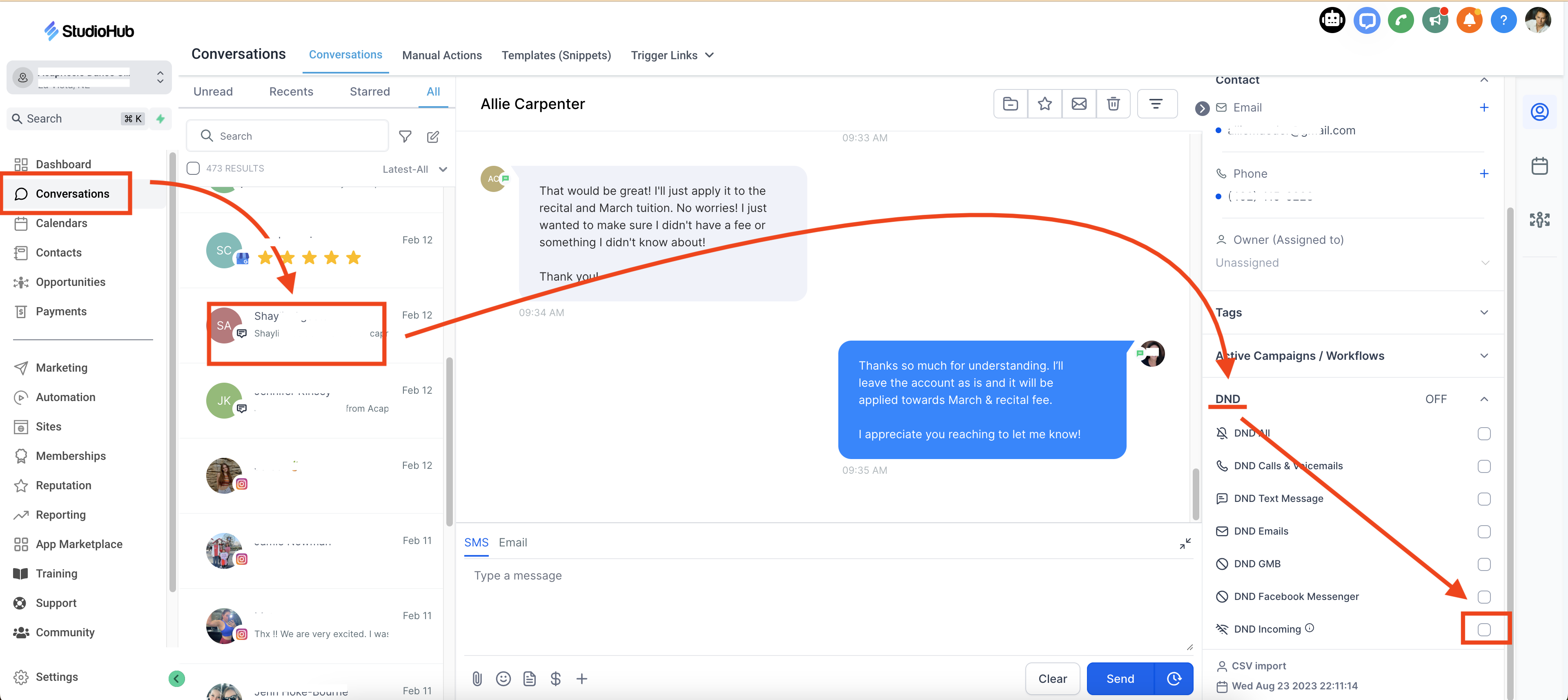The width and height of the screenshot is (1568, 700).
Task: Click the dollar sign request payment icon
Action: pyautogui.click(x=555, y=678)
